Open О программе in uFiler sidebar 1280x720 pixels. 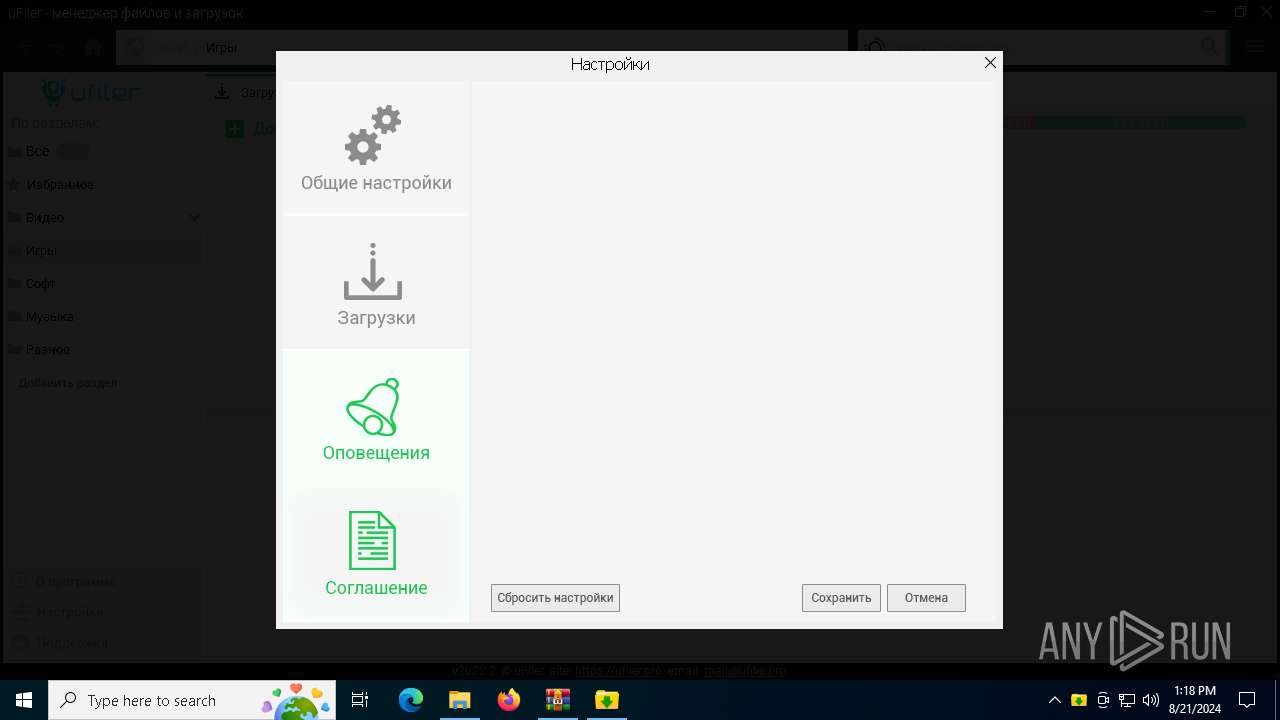coord(102,581)
